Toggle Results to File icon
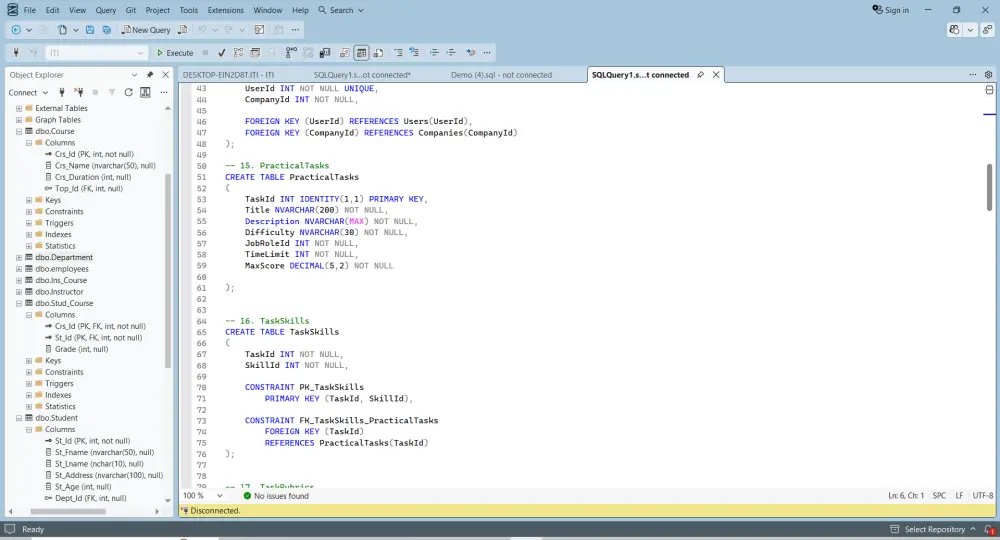Image resolution: width=1000 pixels, height=540 pixels. [x=378, y=53]
